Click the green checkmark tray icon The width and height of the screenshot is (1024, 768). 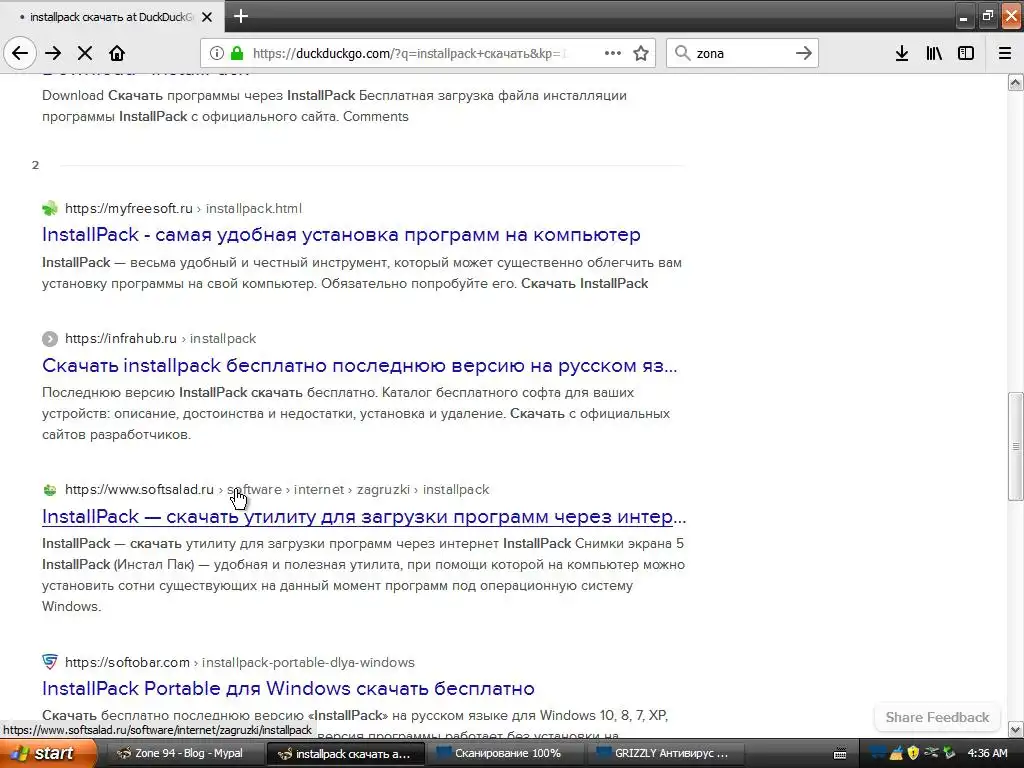click(x=949, y=754)
